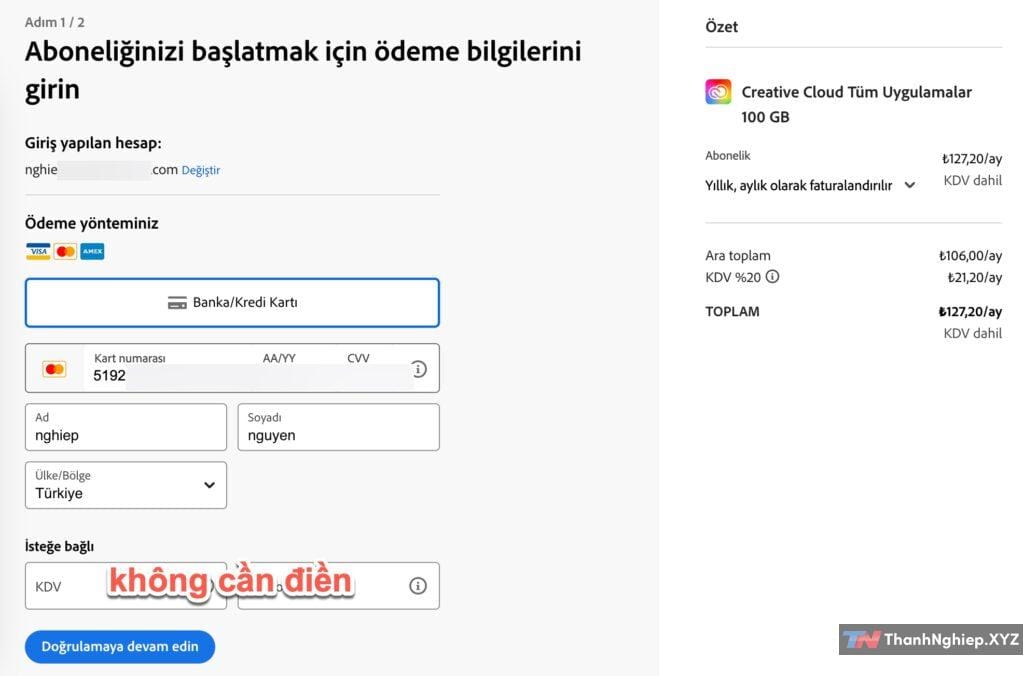This screenshot has width=1024, height=676.
Task: Click the Adım 1 / 2 step text
Action: click(55, 22)
